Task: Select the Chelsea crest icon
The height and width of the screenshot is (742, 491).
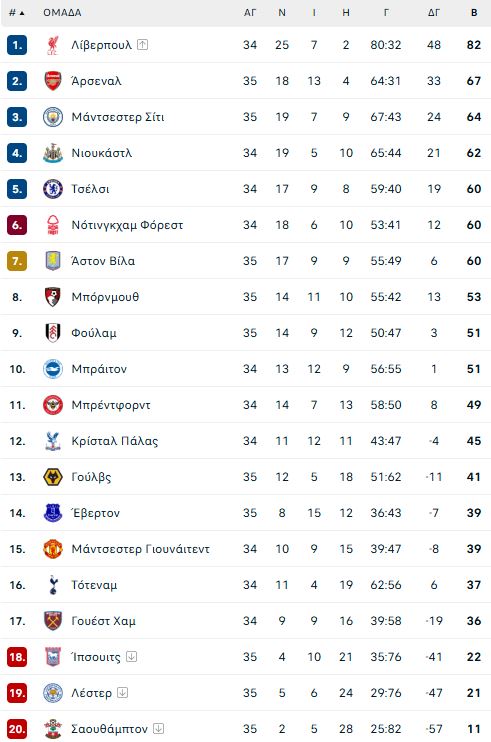Action: click(x=53, y=189)
